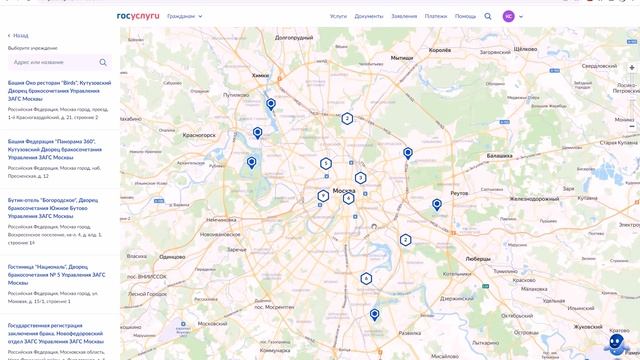Open cluster 2 west of Люберцы

pyautogui.click(x=405, y=240)
